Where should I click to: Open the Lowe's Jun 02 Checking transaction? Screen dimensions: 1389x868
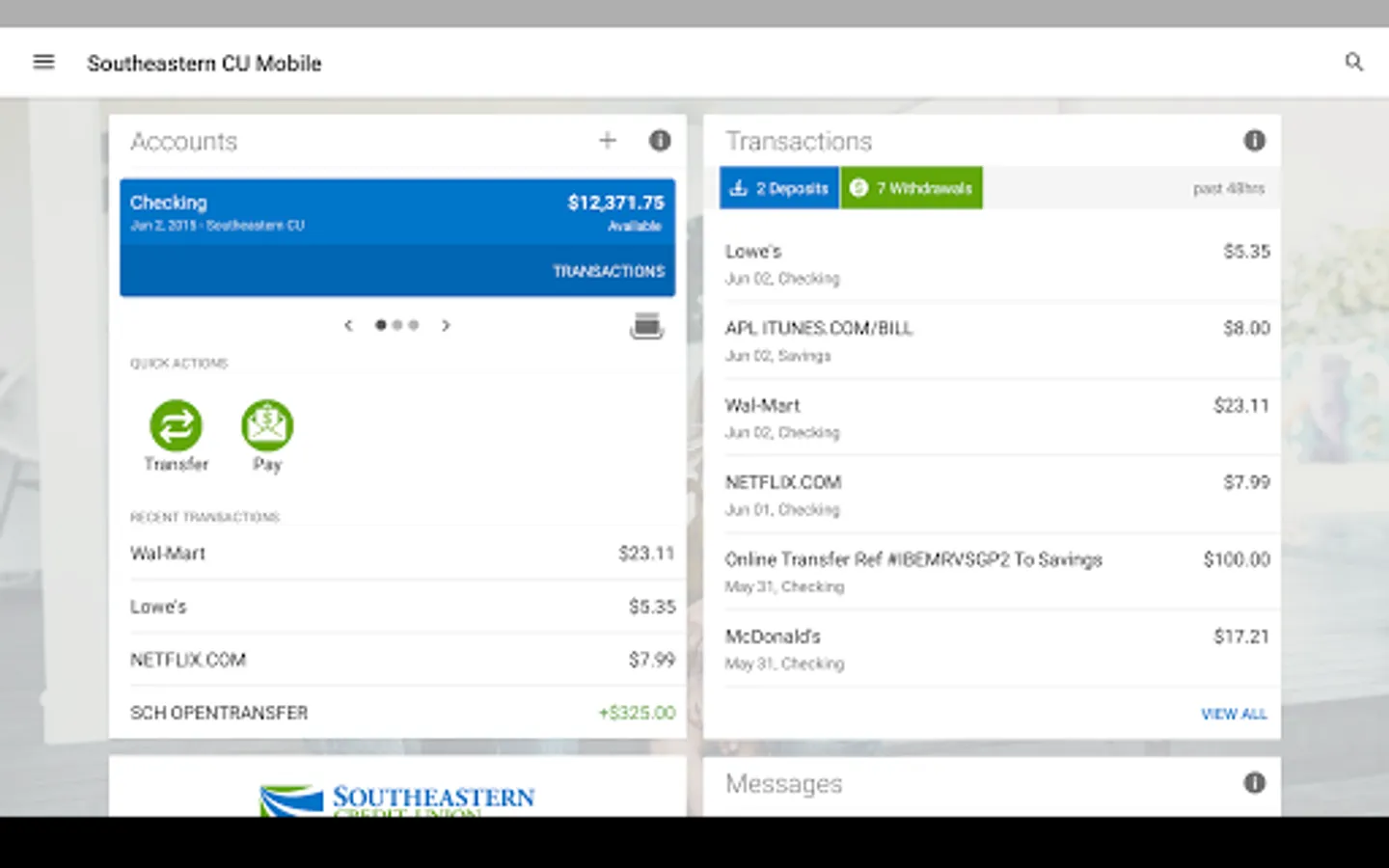coord(997,263)
